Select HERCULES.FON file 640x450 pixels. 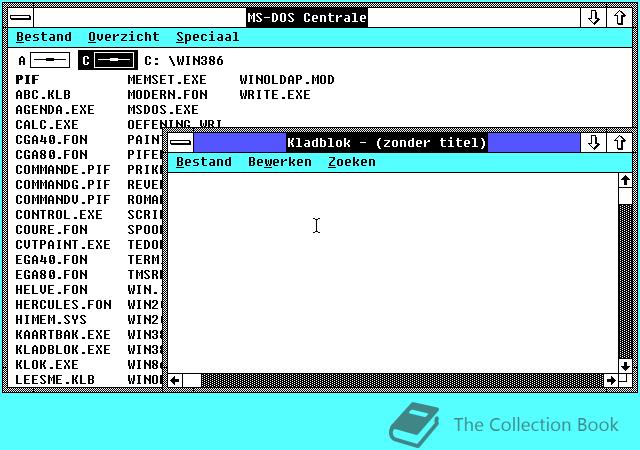pos(63,305)
